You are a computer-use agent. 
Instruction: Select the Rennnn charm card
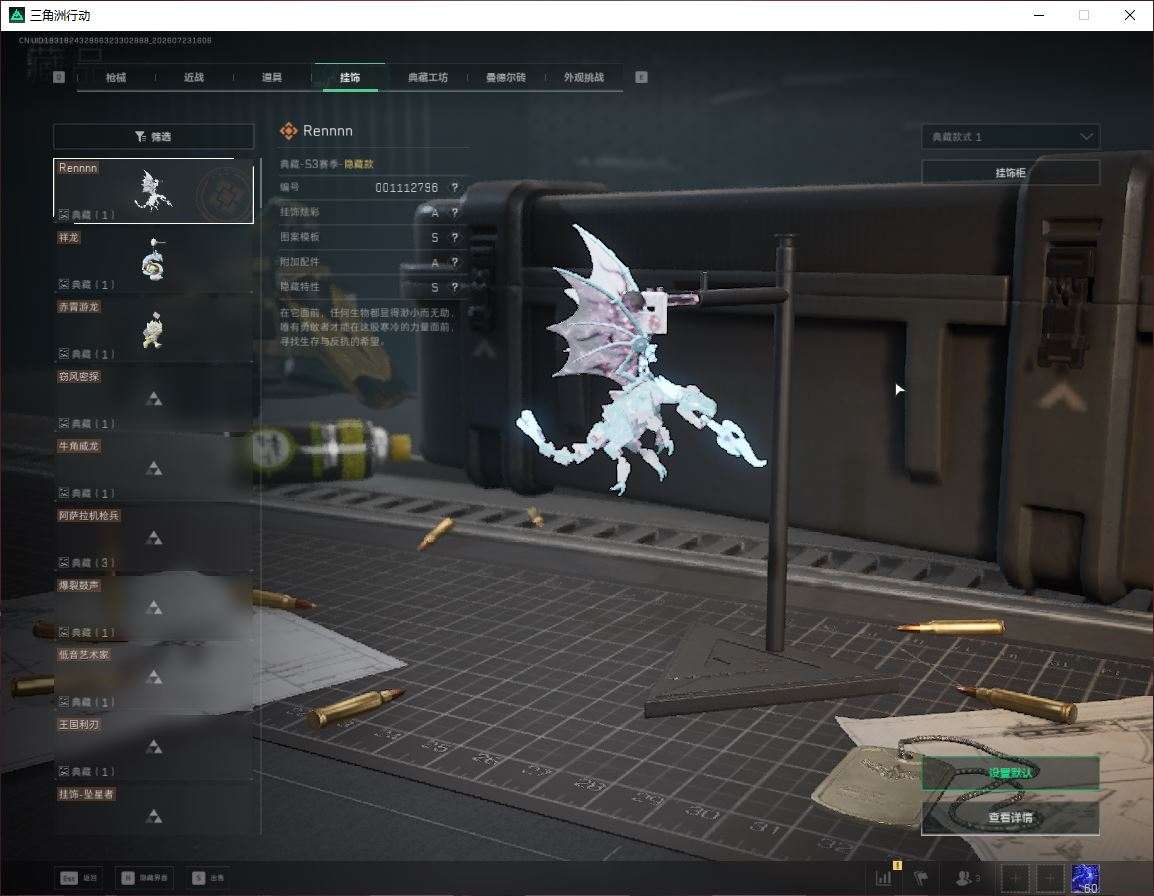pyautogui.click(x=153, y=191)
